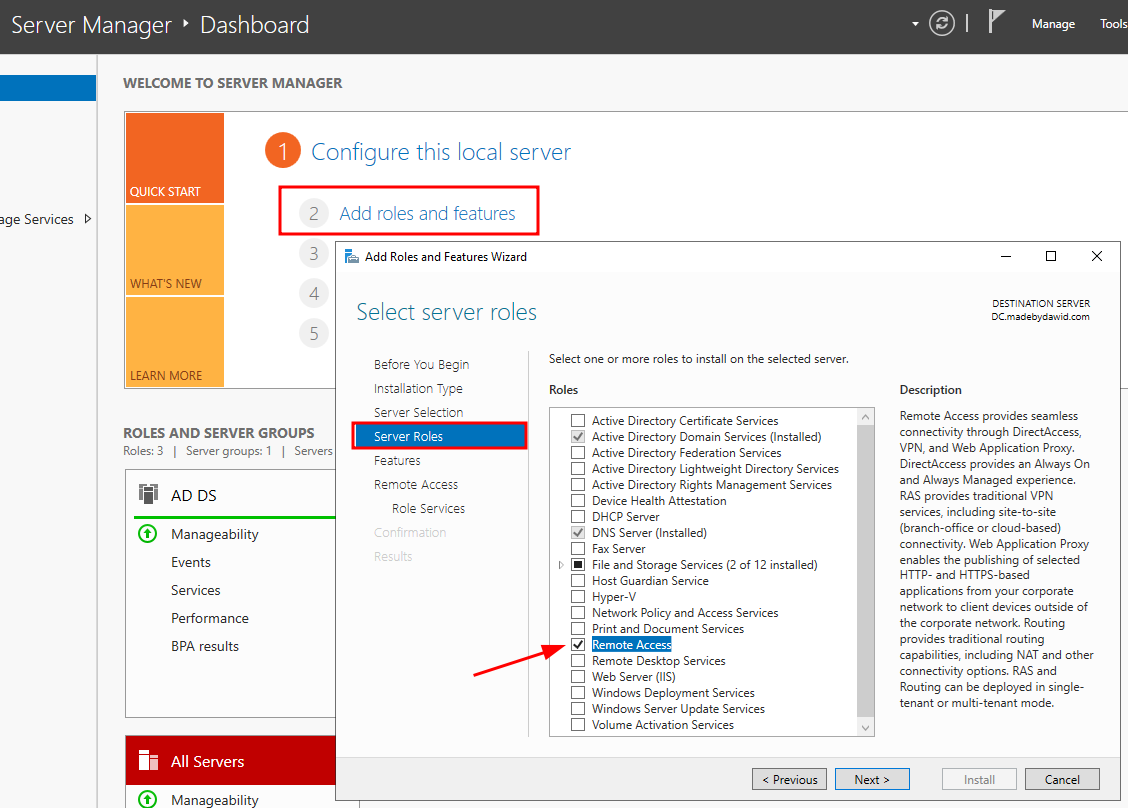Click the AD DS Manageability green status icon
The width and height of the screenshot is (1128, 808).
pos(147,534)
